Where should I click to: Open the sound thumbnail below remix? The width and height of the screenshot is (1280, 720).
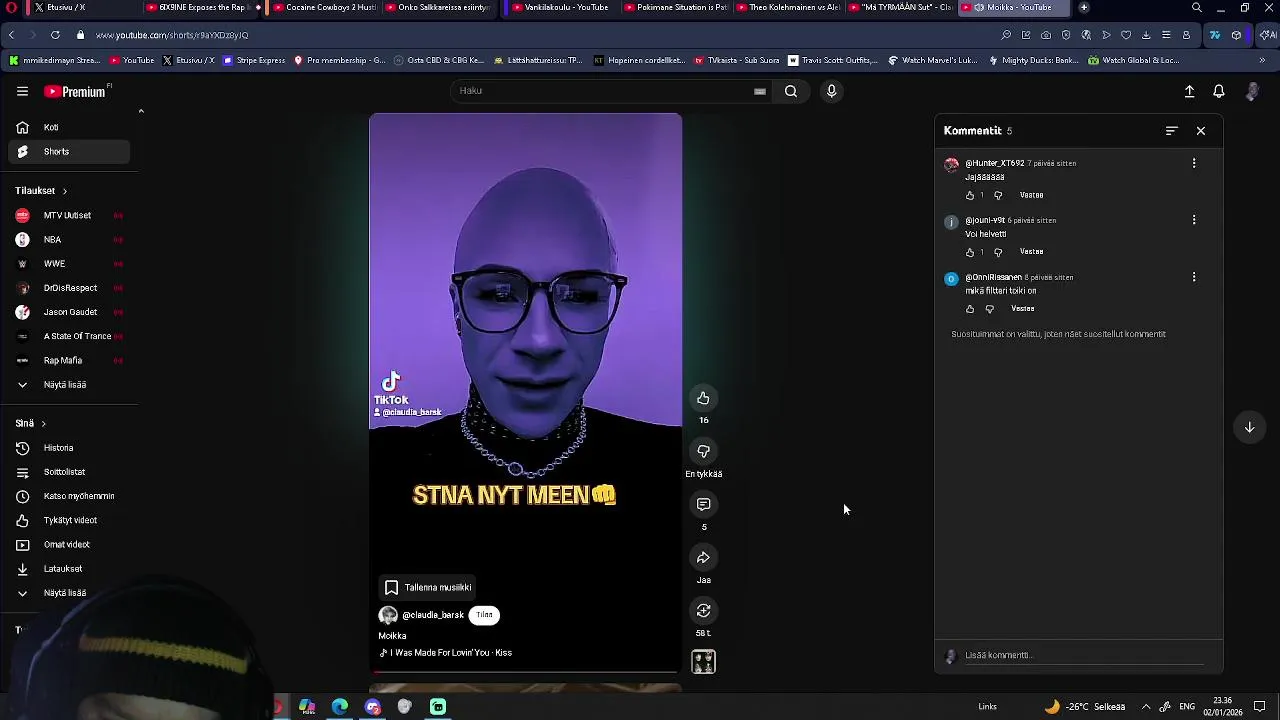coord(703,662)
